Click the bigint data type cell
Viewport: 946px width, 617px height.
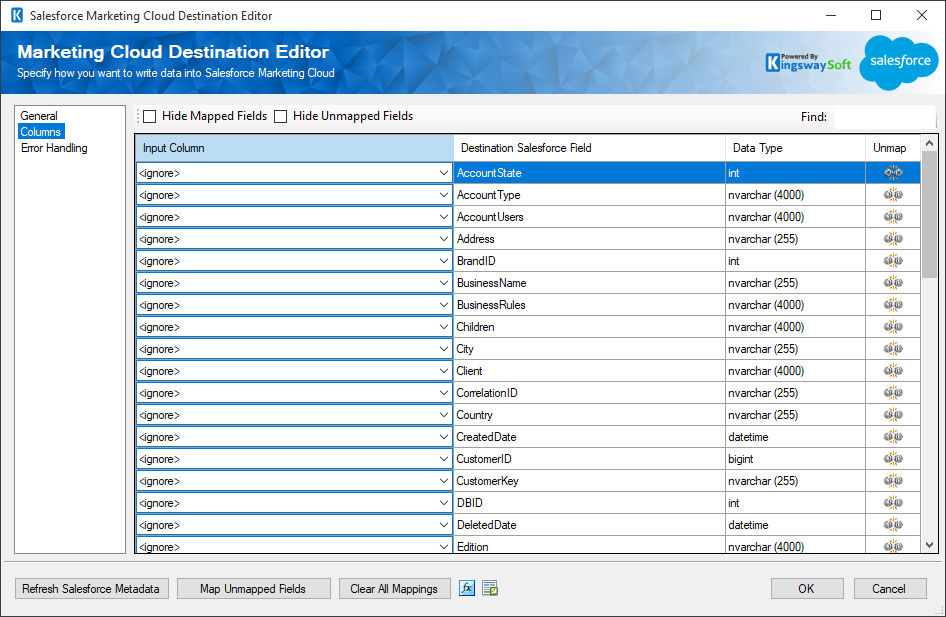pos(795,459)
